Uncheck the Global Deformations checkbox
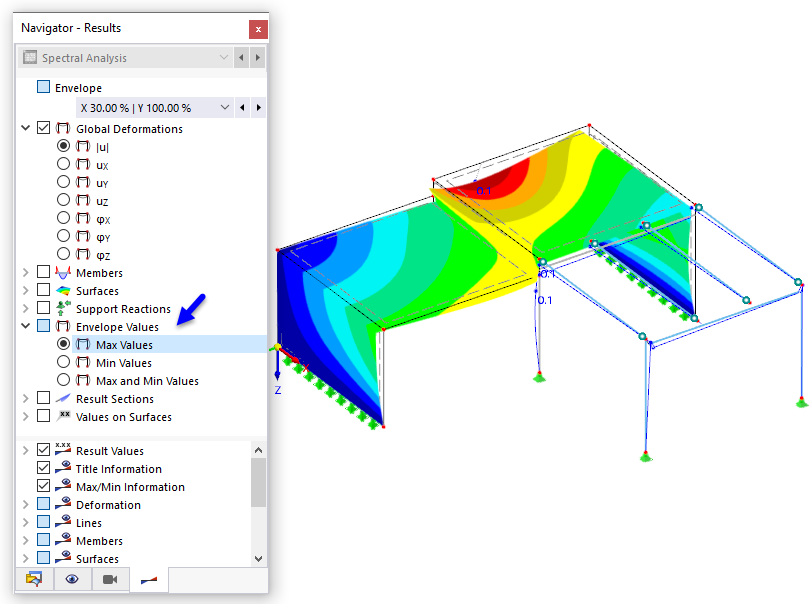Viewport: 811px width, 604px height. [43, 128]
